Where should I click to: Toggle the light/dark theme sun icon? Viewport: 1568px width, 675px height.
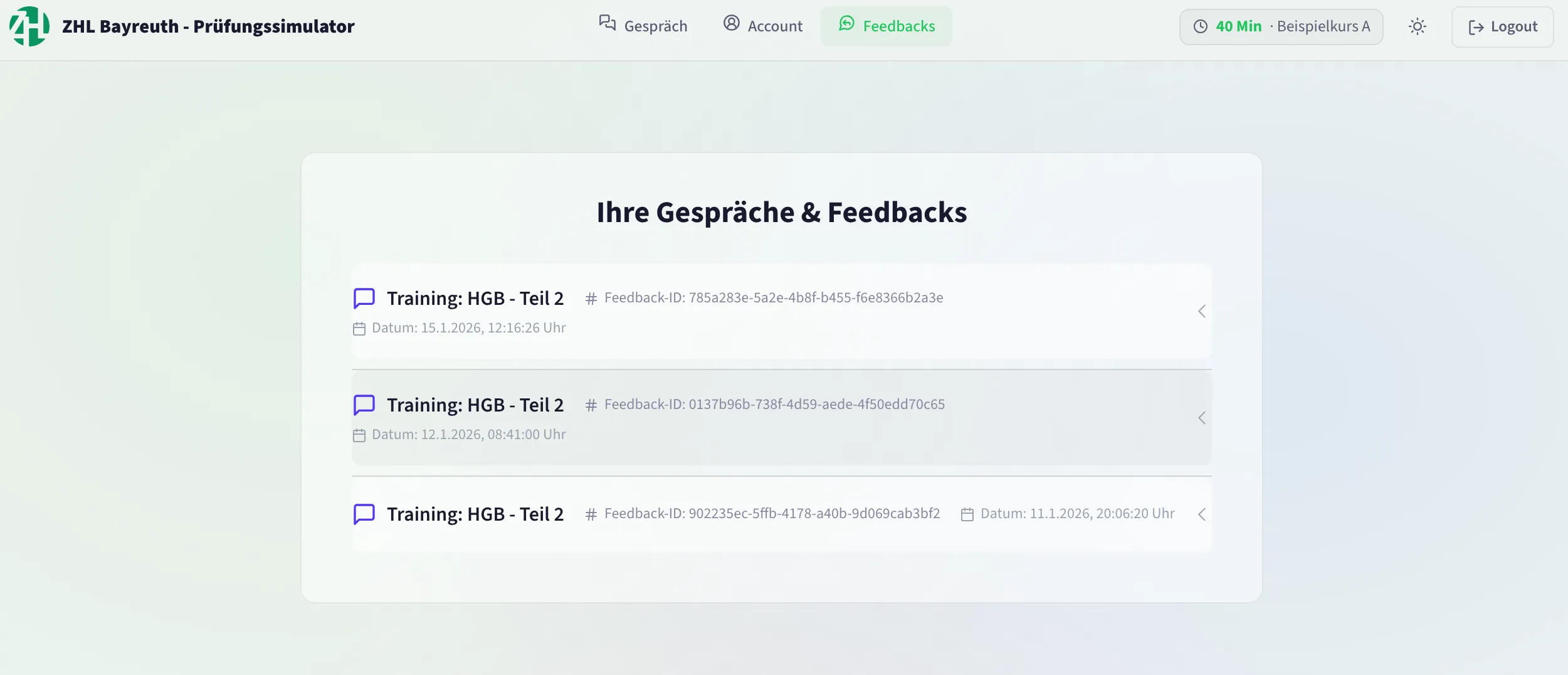pyautogui.click(x=1417, y=26)
